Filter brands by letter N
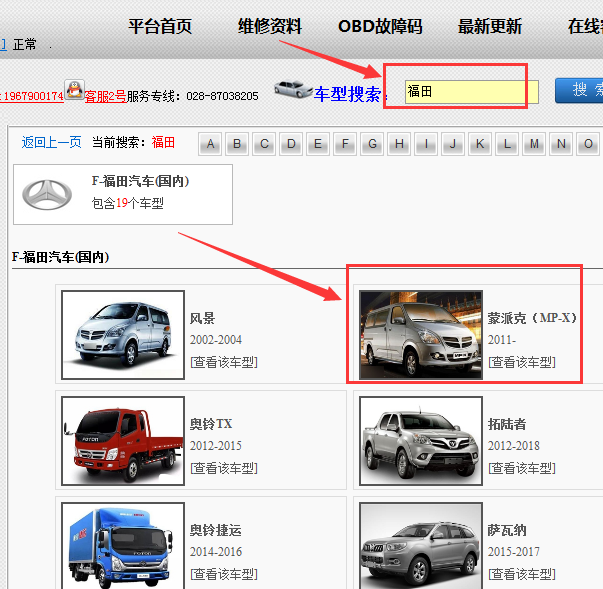This screenshot has height=589, width=603. point(561,144)
